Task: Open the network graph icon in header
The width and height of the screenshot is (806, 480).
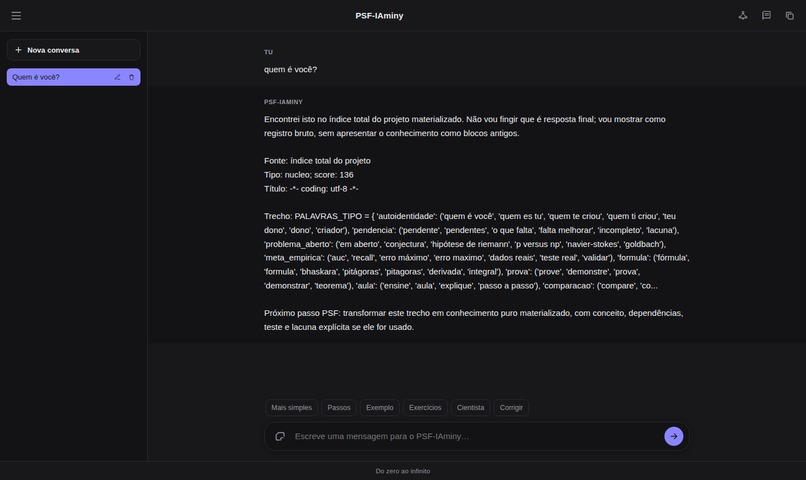Action: click(743, 15)
